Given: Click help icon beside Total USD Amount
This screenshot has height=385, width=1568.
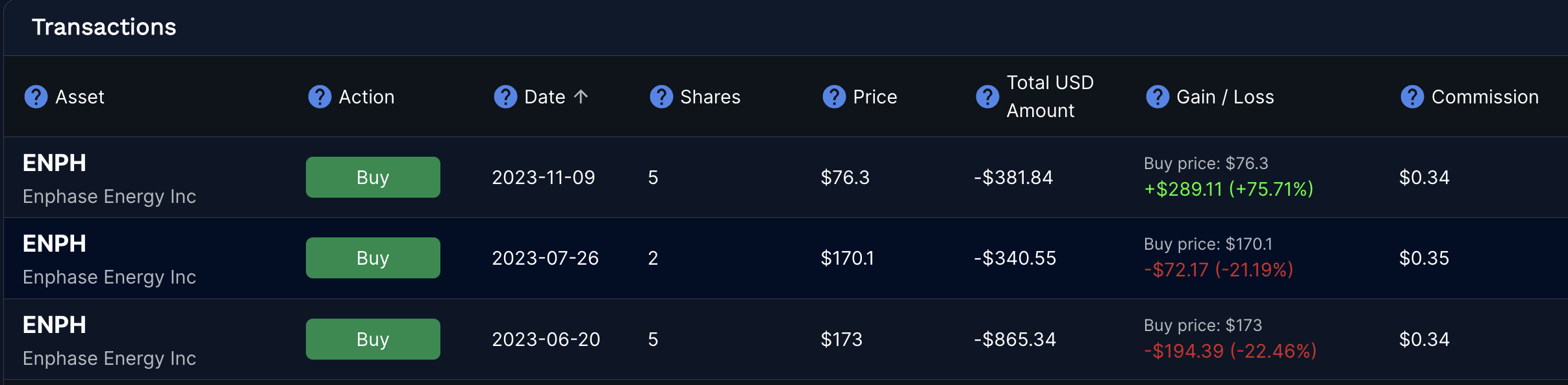Looking at the screenshot, I should pos(987,97).
